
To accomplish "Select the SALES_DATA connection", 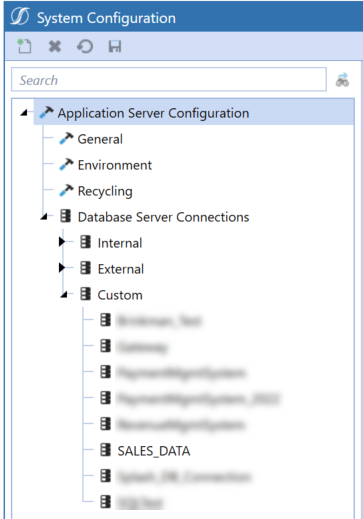I will [x=154, y=451].
